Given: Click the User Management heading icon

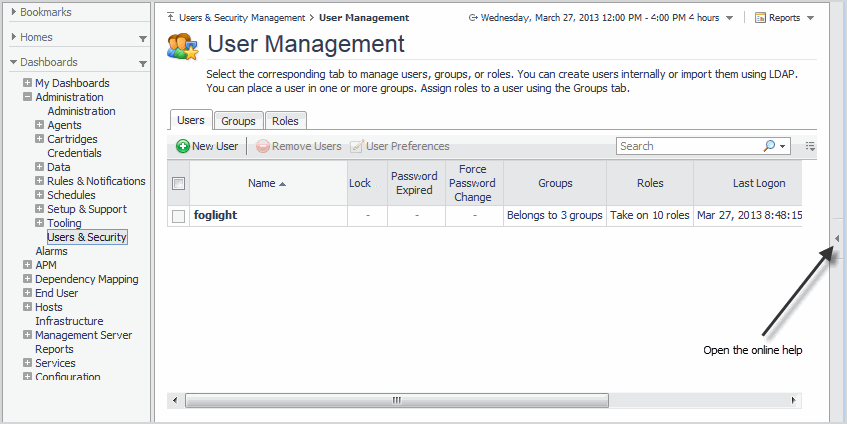Looking at the screenshot, I should point(183,47).
